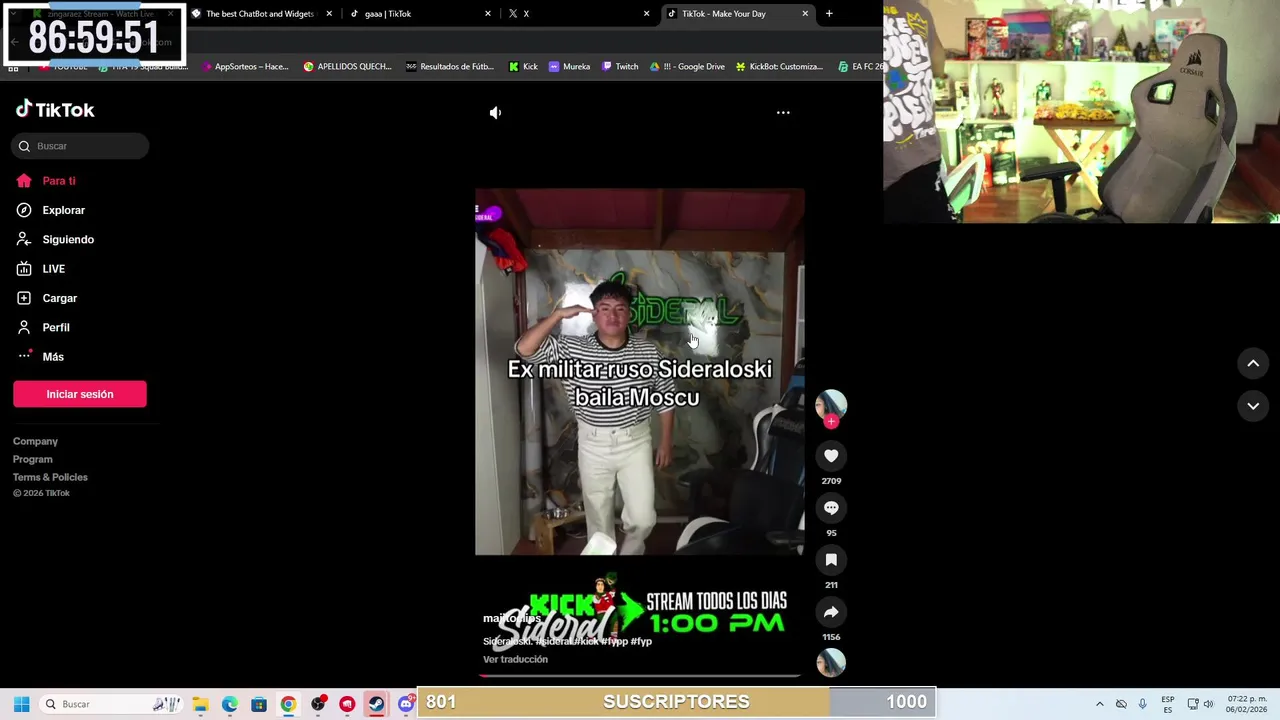Image resolution: width=1280 pixels, height=720 pixels.
Task: Focus the Buscar search field in TikTok
Action: coord(81,146)
